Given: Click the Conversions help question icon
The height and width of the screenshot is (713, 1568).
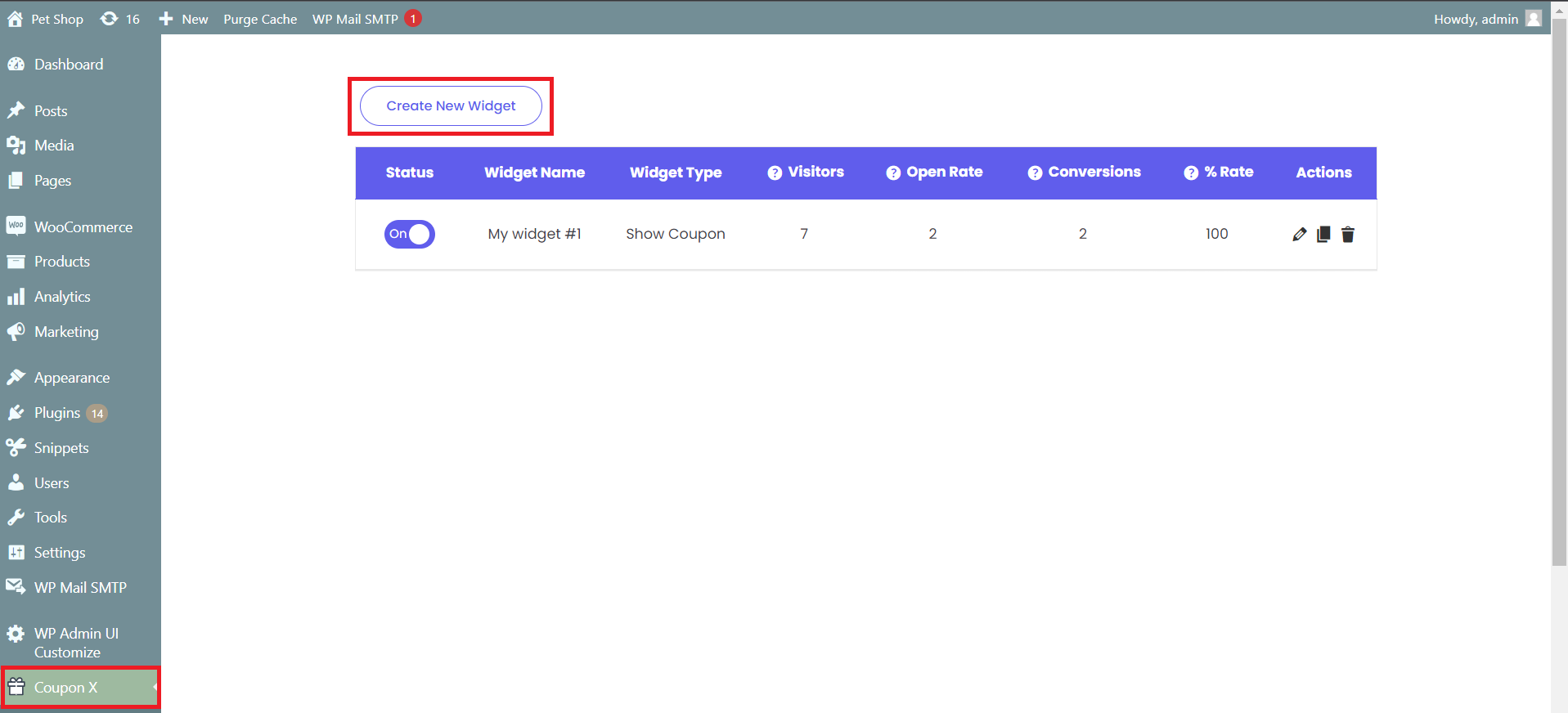Looking at the screenshot, I should coord(1035,173).
